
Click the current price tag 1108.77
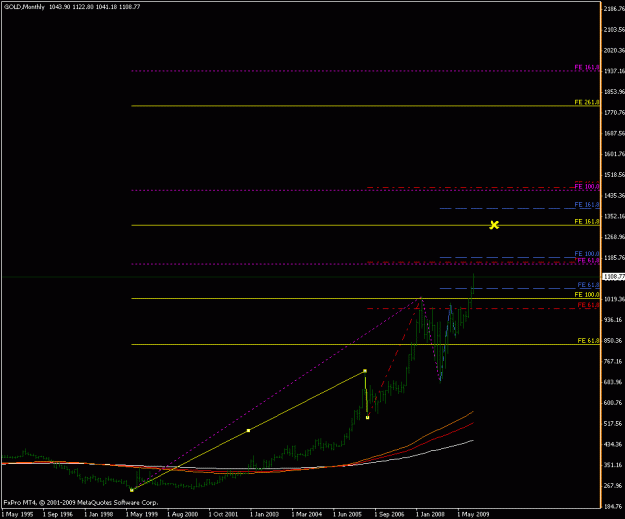[613, 277]
